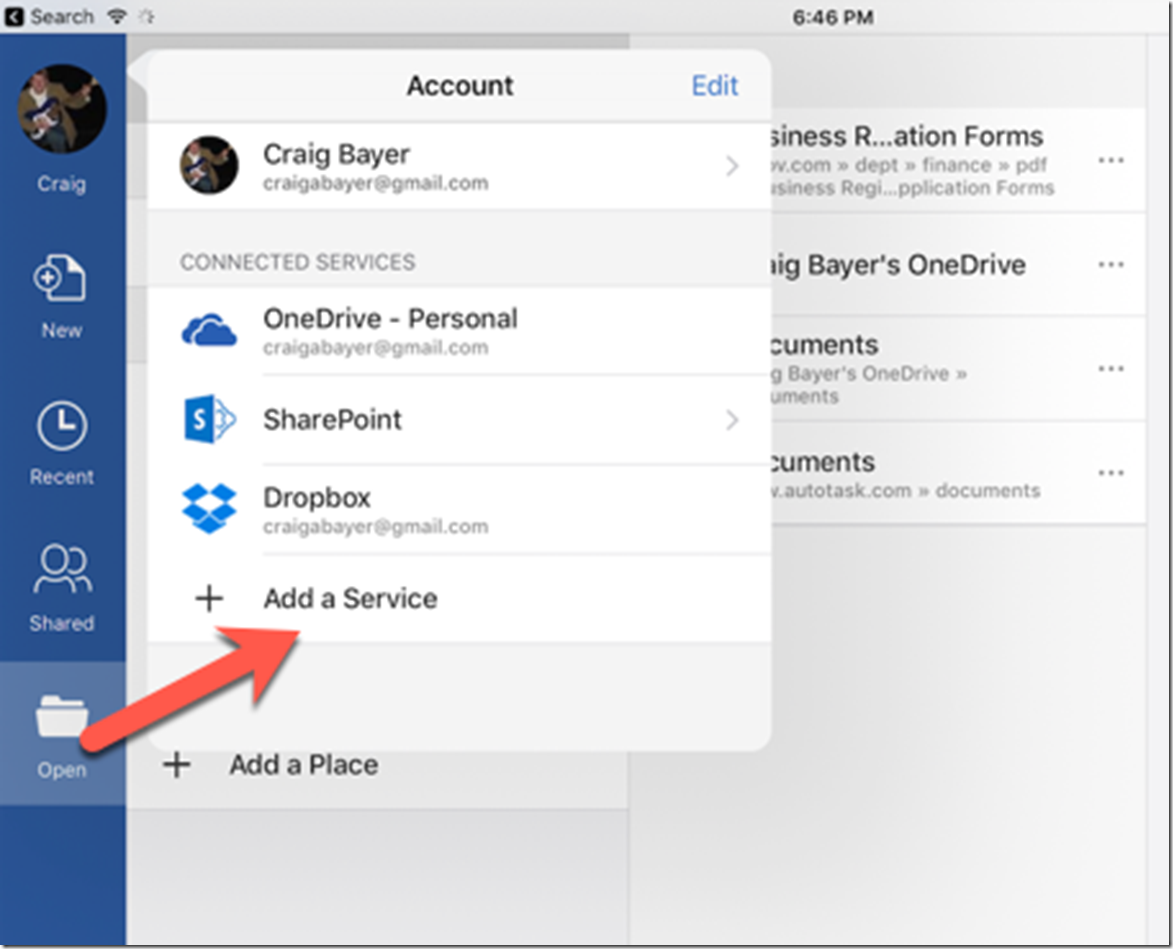The image size is (1173, 949).
Task: Tap the 6:46 PM clock
Action: [x=833, y=17]
